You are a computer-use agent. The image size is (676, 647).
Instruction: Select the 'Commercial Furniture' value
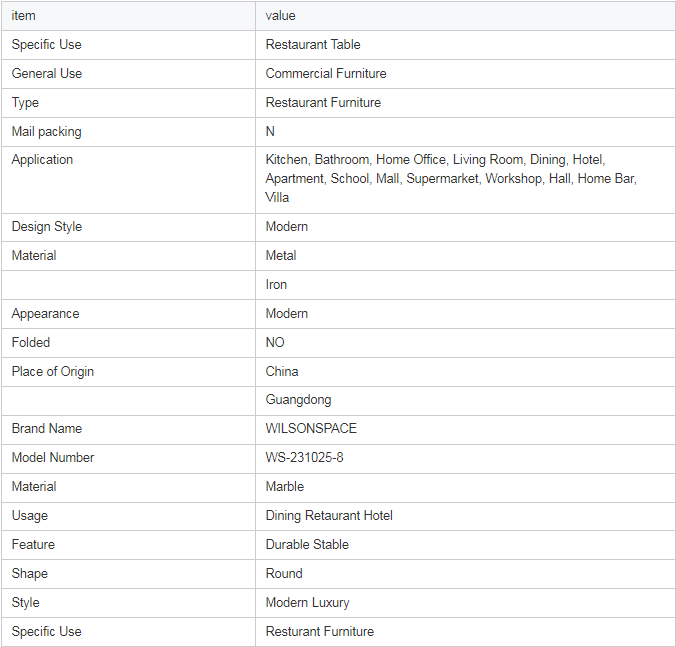tap(326, 73)
